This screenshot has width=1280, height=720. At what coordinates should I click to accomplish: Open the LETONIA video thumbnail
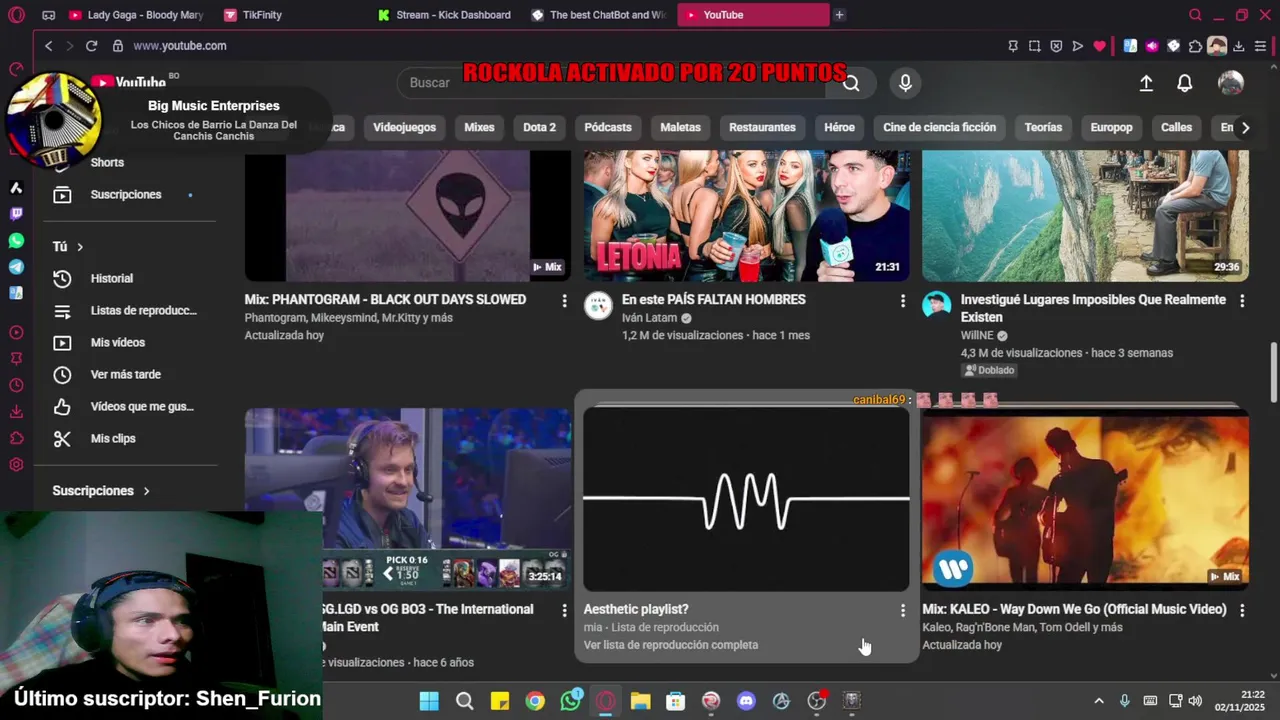tap(746, 215)
